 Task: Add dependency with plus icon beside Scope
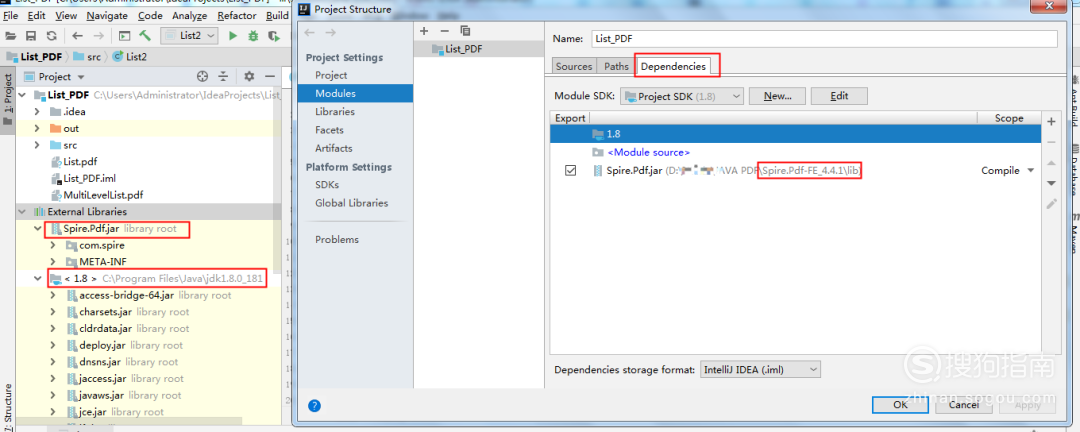point(1051,122)
